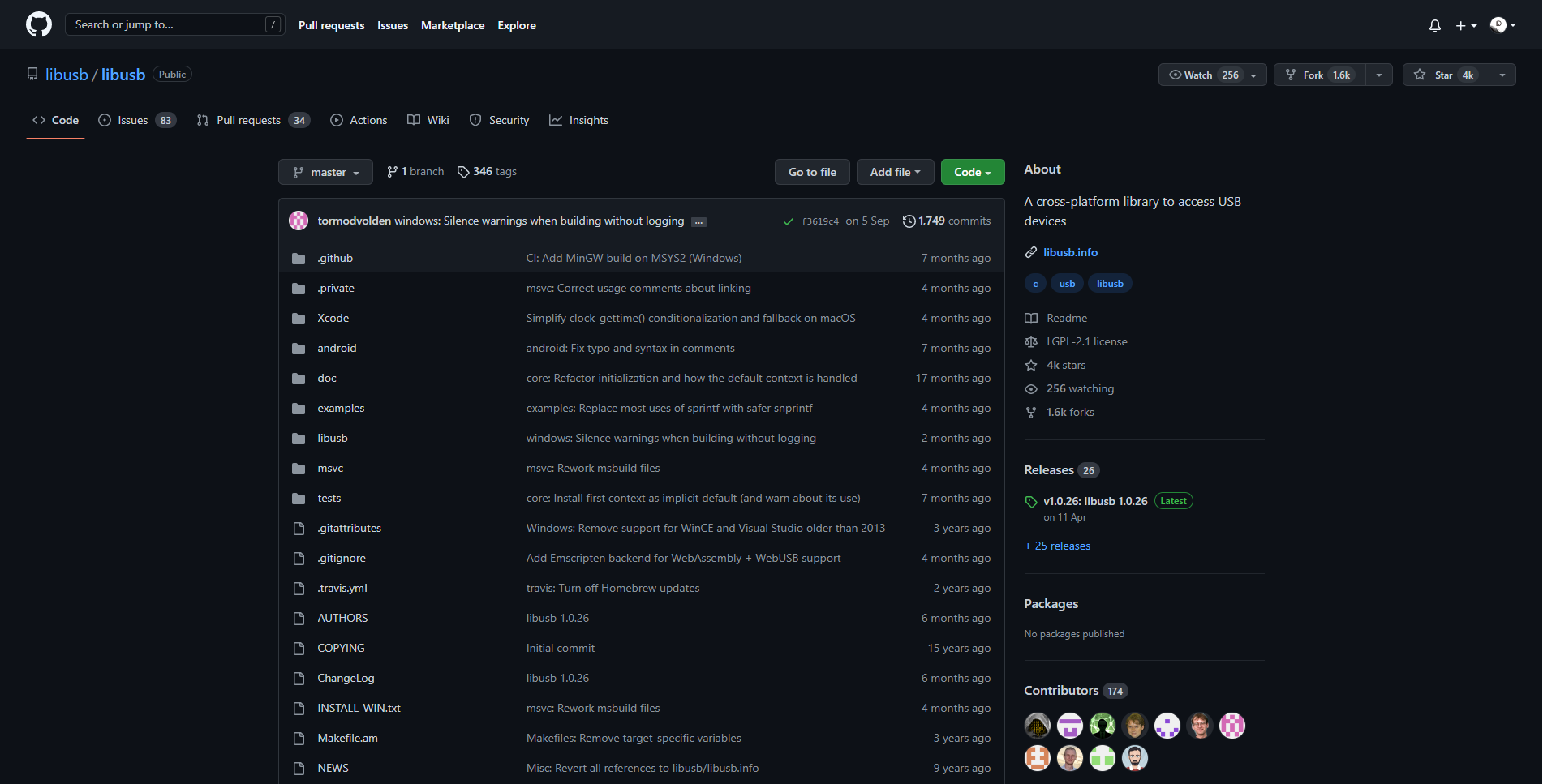Open the Readme link
Screen dimensions: 1556x784
[1056, 319]
